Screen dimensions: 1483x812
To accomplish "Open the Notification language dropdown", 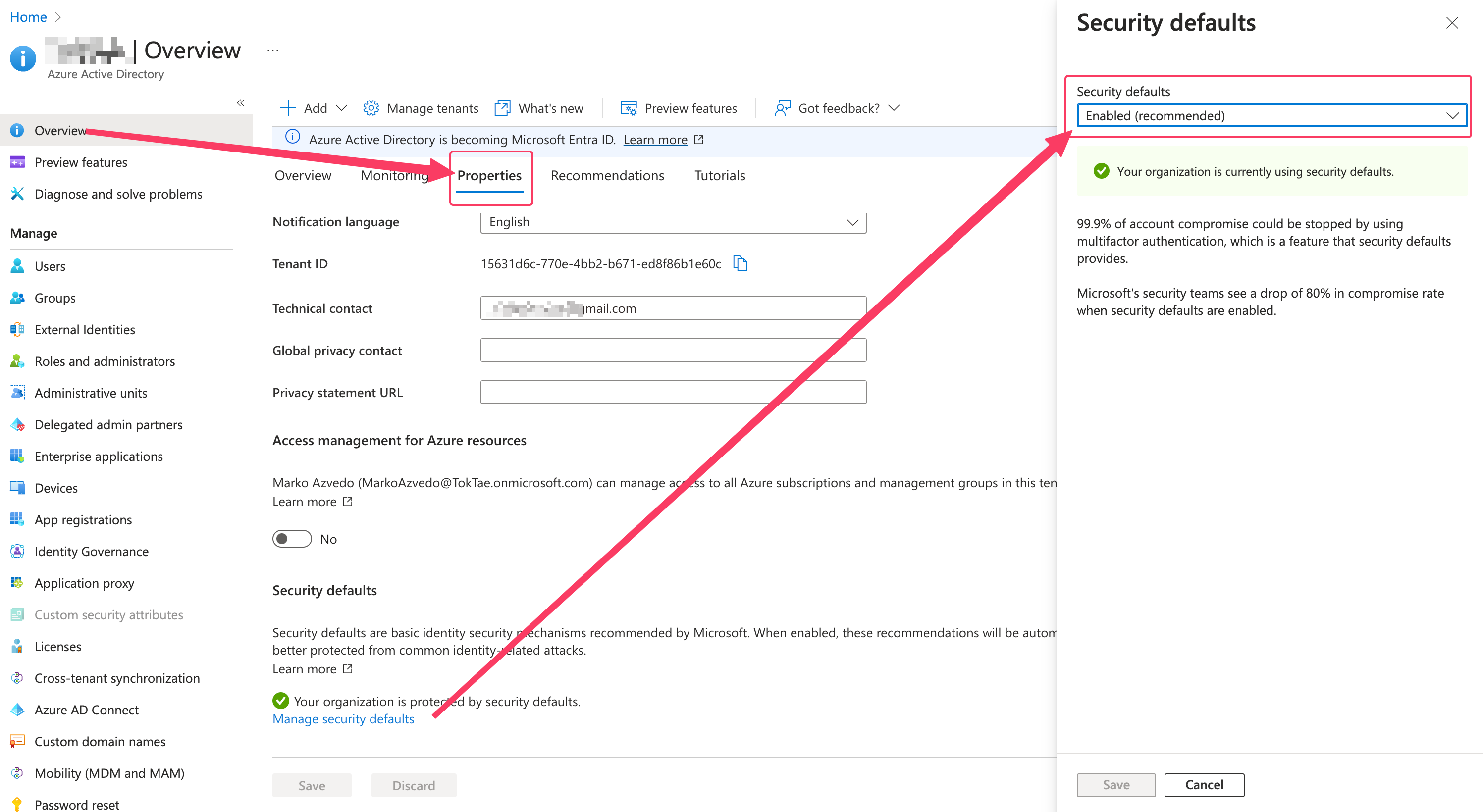I will point(674,222).
